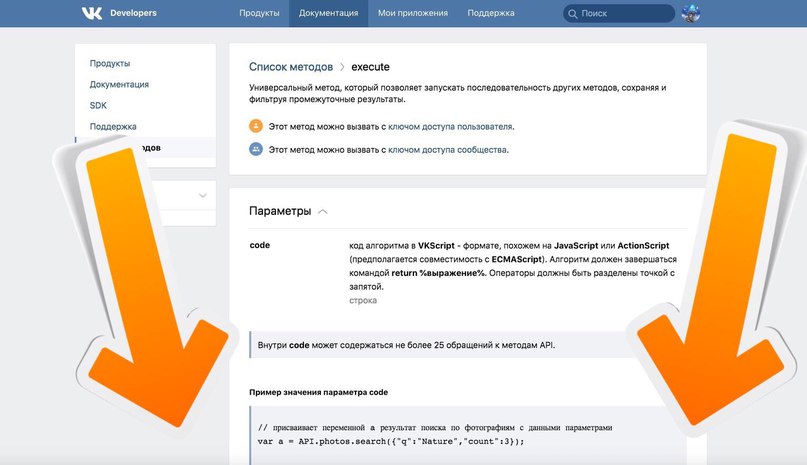Select the Документация top menu tab
Screen dimensions: 807x465
point(328,13)
